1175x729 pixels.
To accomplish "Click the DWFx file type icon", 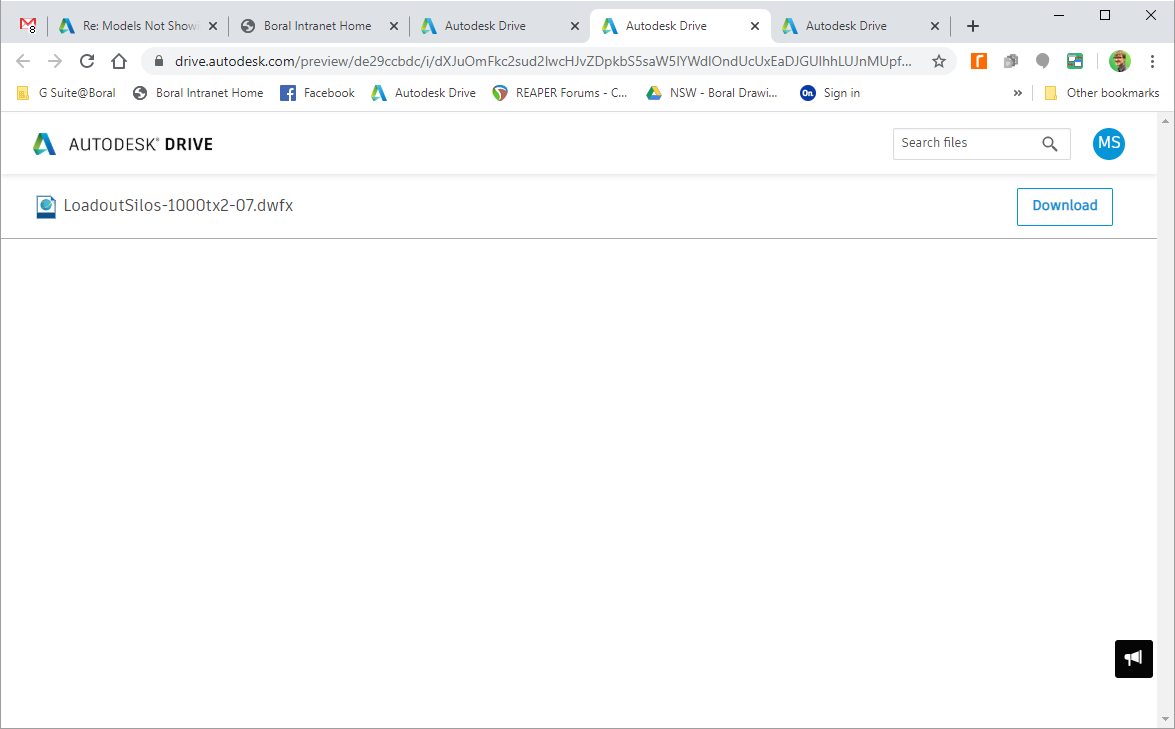I will tap(46, 207).
